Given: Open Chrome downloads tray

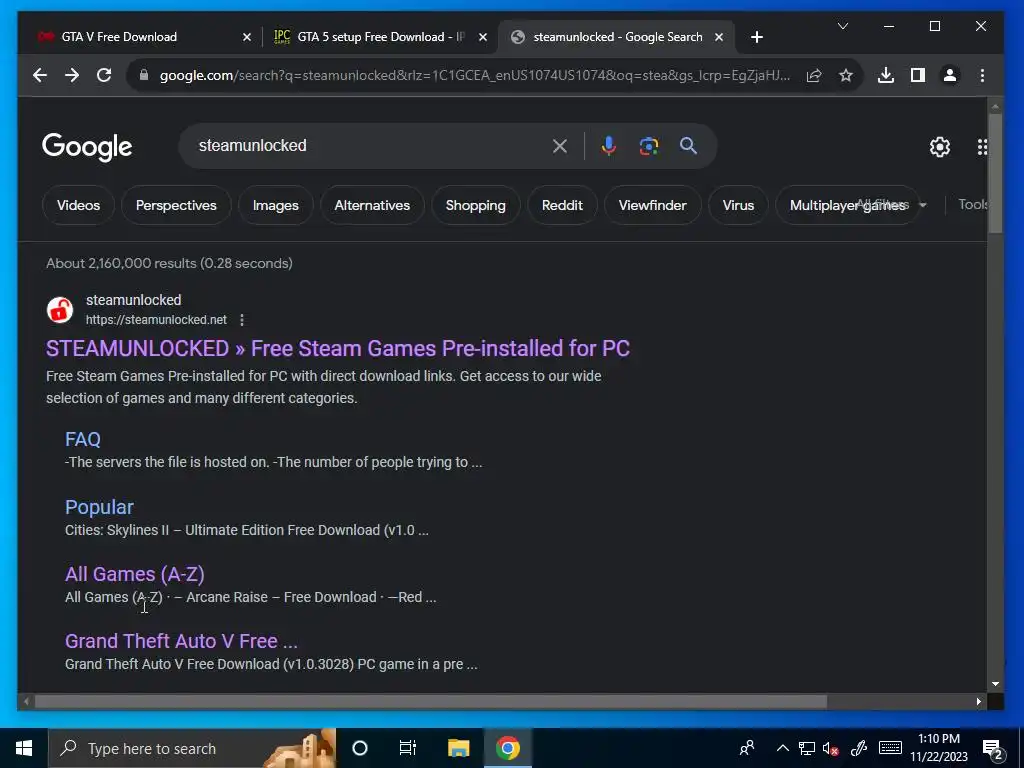Looking at the screenshot, I should tap(886, 76).
